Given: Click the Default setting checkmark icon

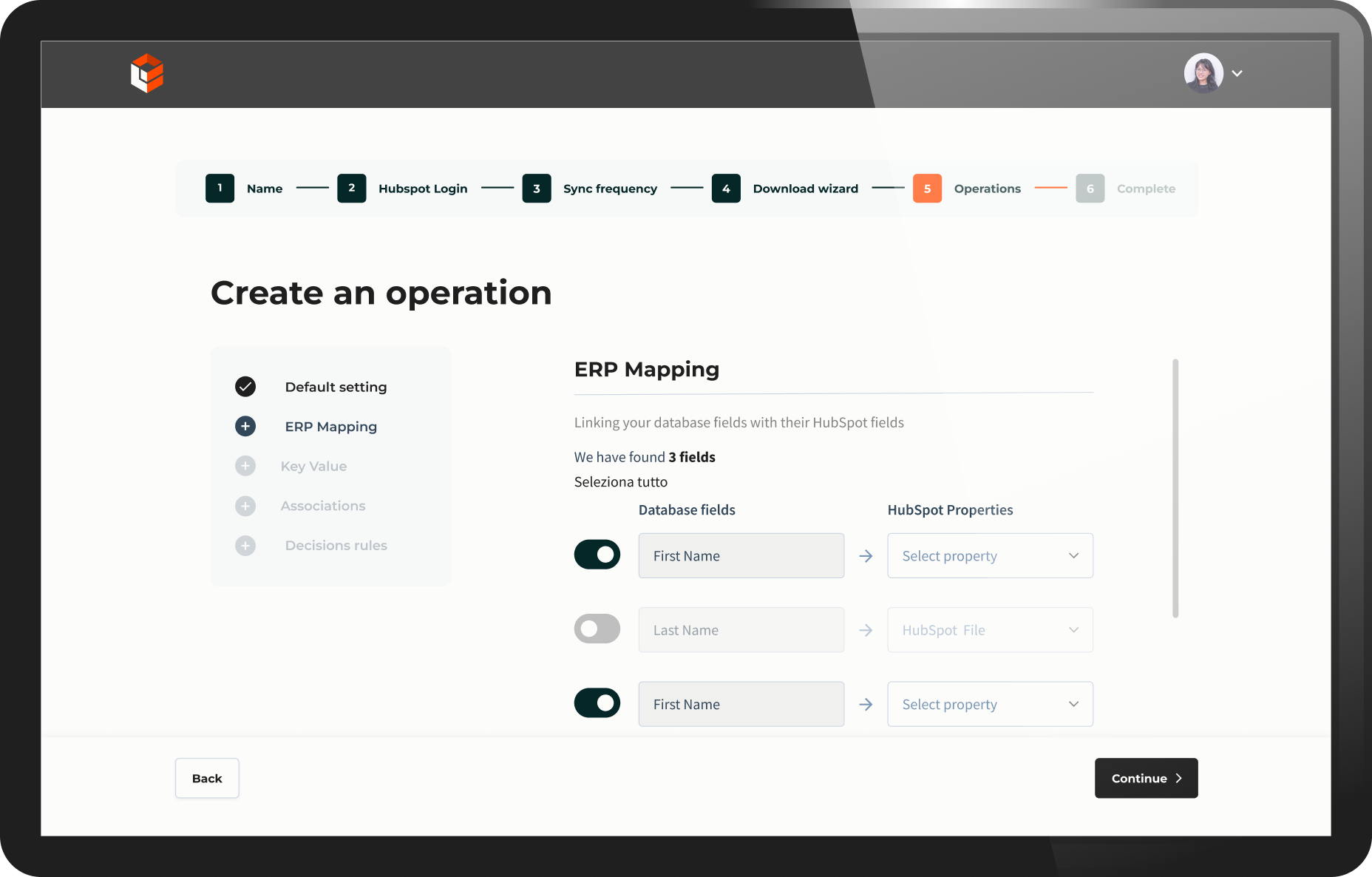Looking at the screenshot, I should coord(245,387).
